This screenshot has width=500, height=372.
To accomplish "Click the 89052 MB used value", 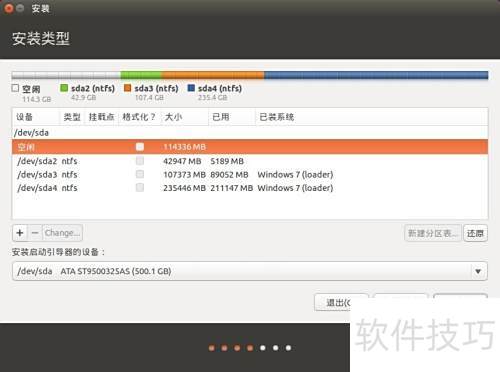I will (x=229, y=174).
